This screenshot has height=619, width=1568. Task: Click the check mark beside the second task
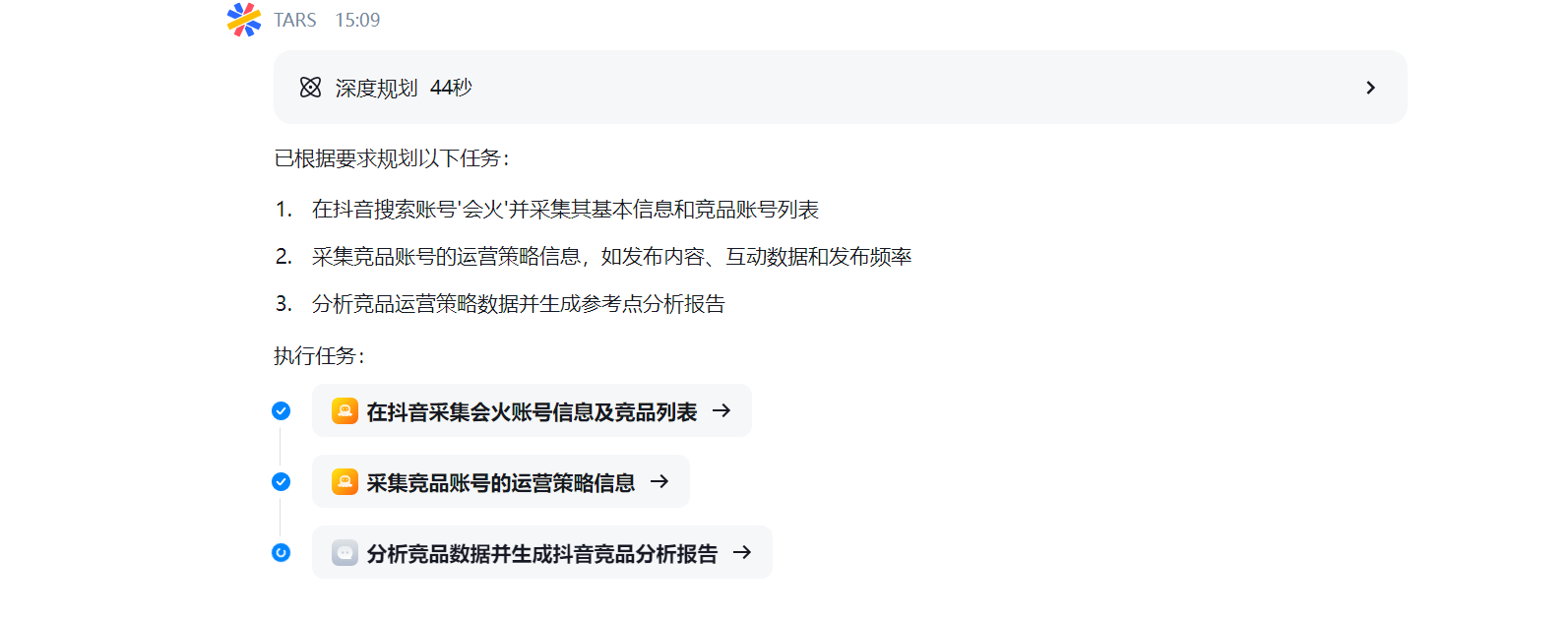click(x=282, y=482)
